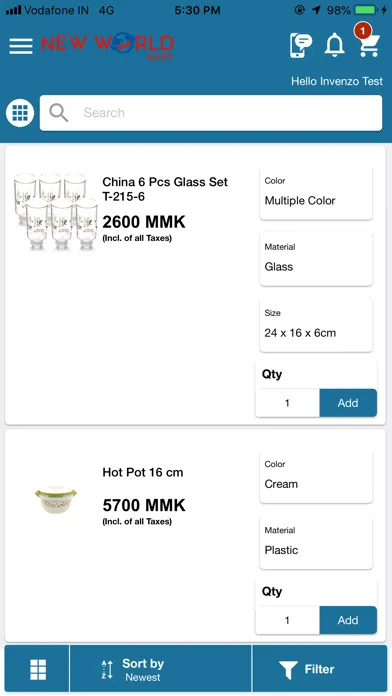392x696 pixels.
Task: Open the notifications bell
Action: tap(334, 45)
